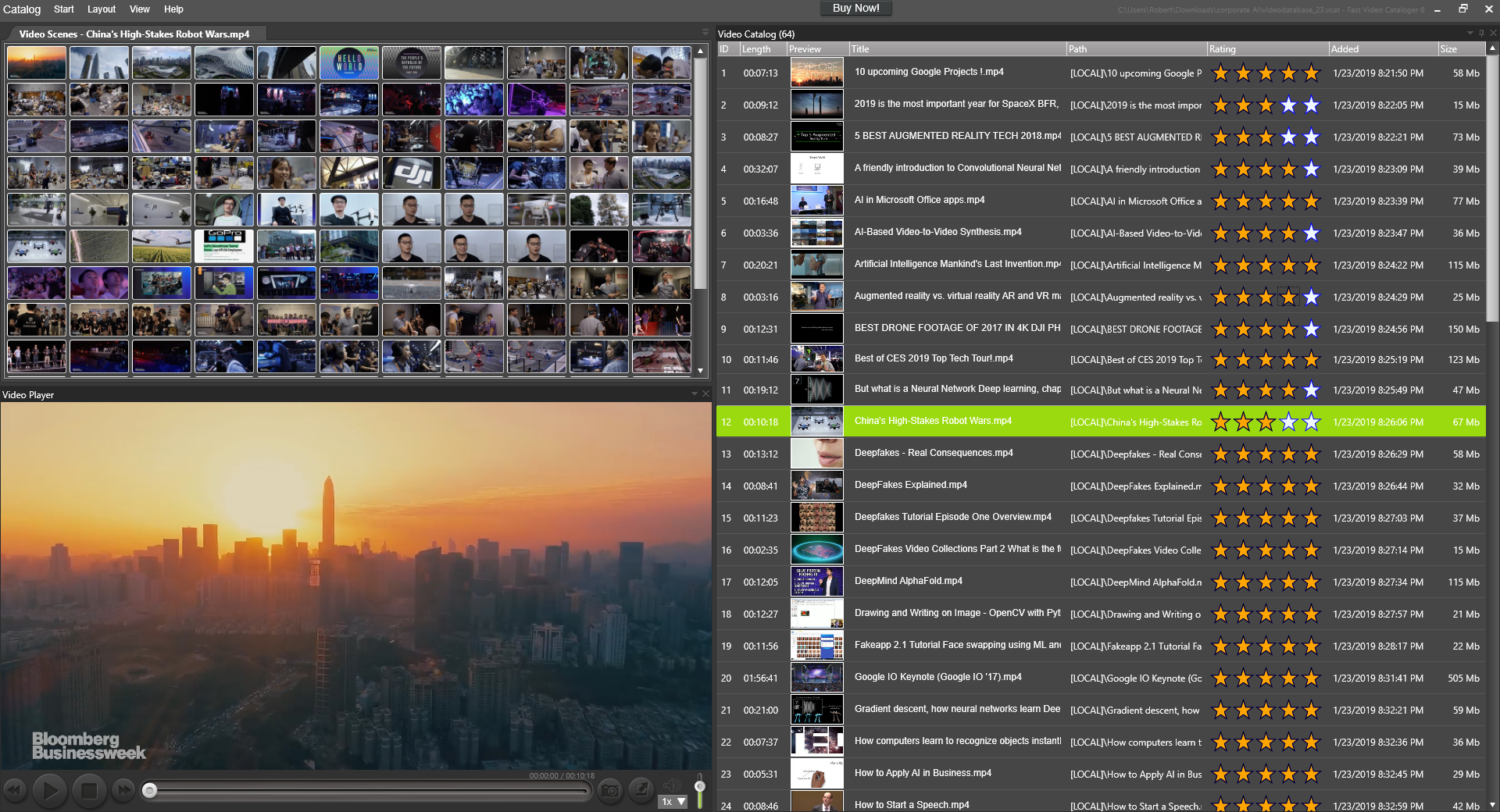Open the Start menu

[64, 9]
